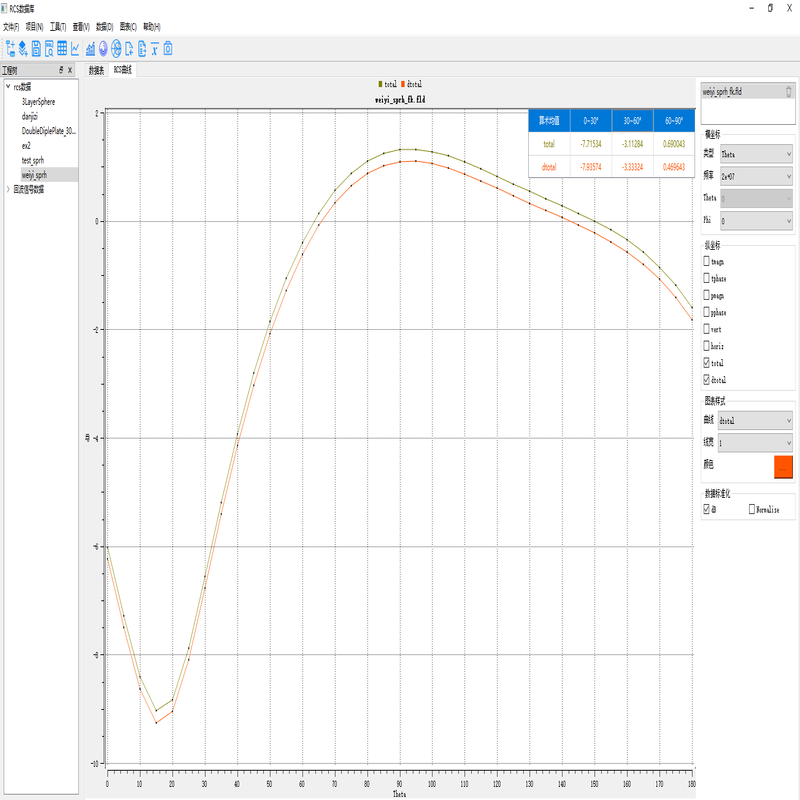800x800 pixels.
Task: Select 3LayerSphere in project tree
Action: 38,102
